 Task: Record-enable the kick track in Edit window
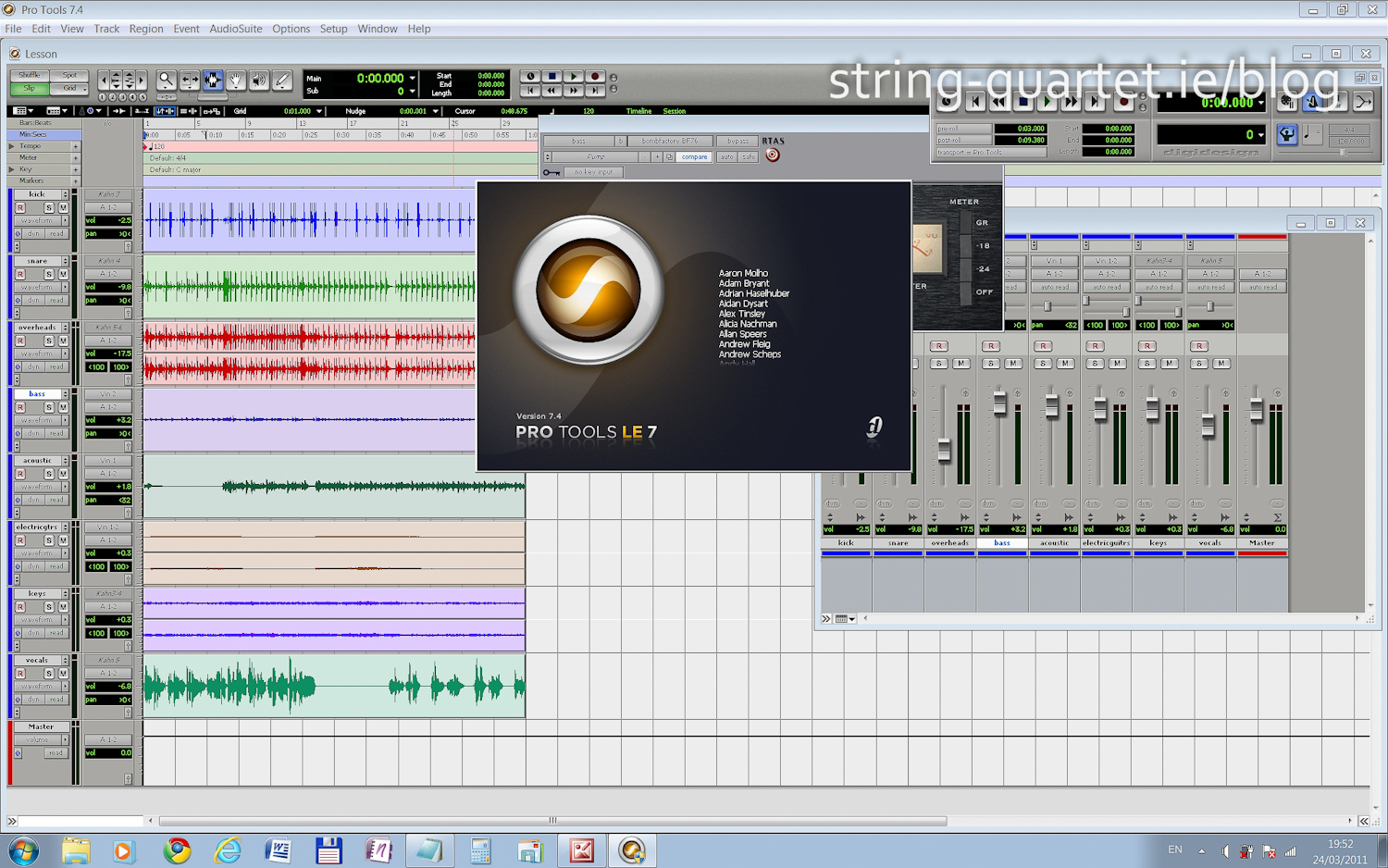click(20, 207)
